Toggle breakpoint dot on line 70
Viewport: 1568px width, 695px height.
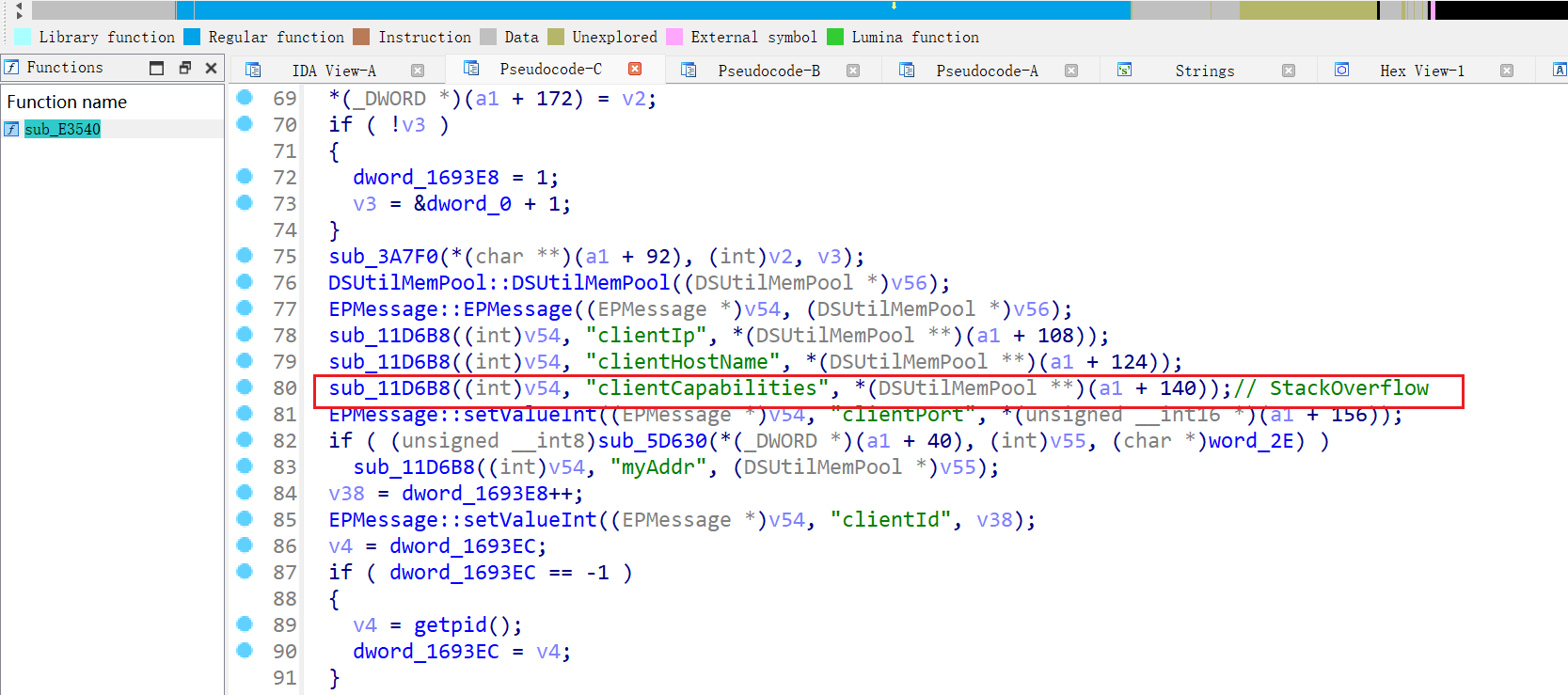tap(245, 123)
